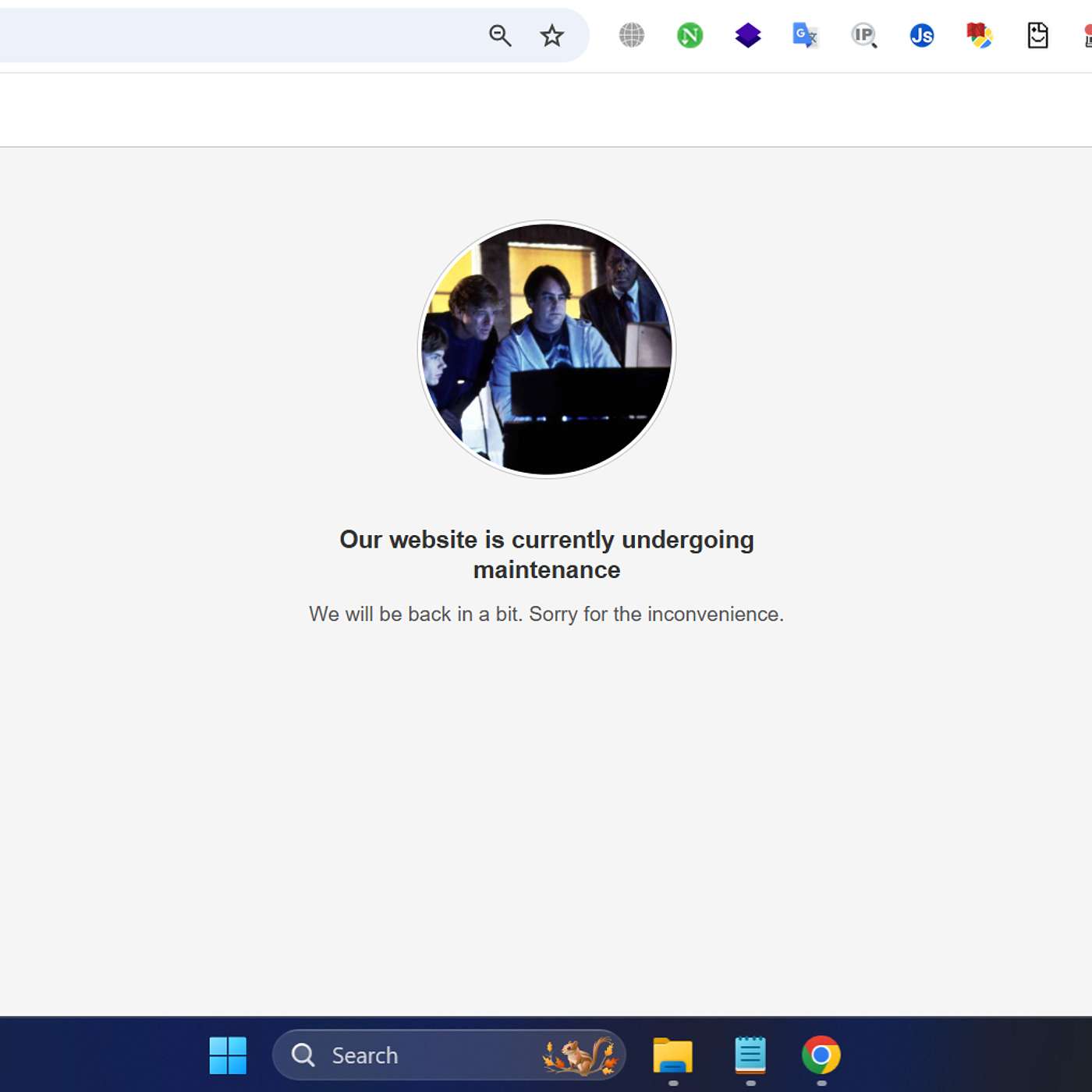Click the 'Our website is currently undergoing maintenance' heading
Image resolution: width=1092 pixels, height=1092 pixels.
tap(547, 555)
